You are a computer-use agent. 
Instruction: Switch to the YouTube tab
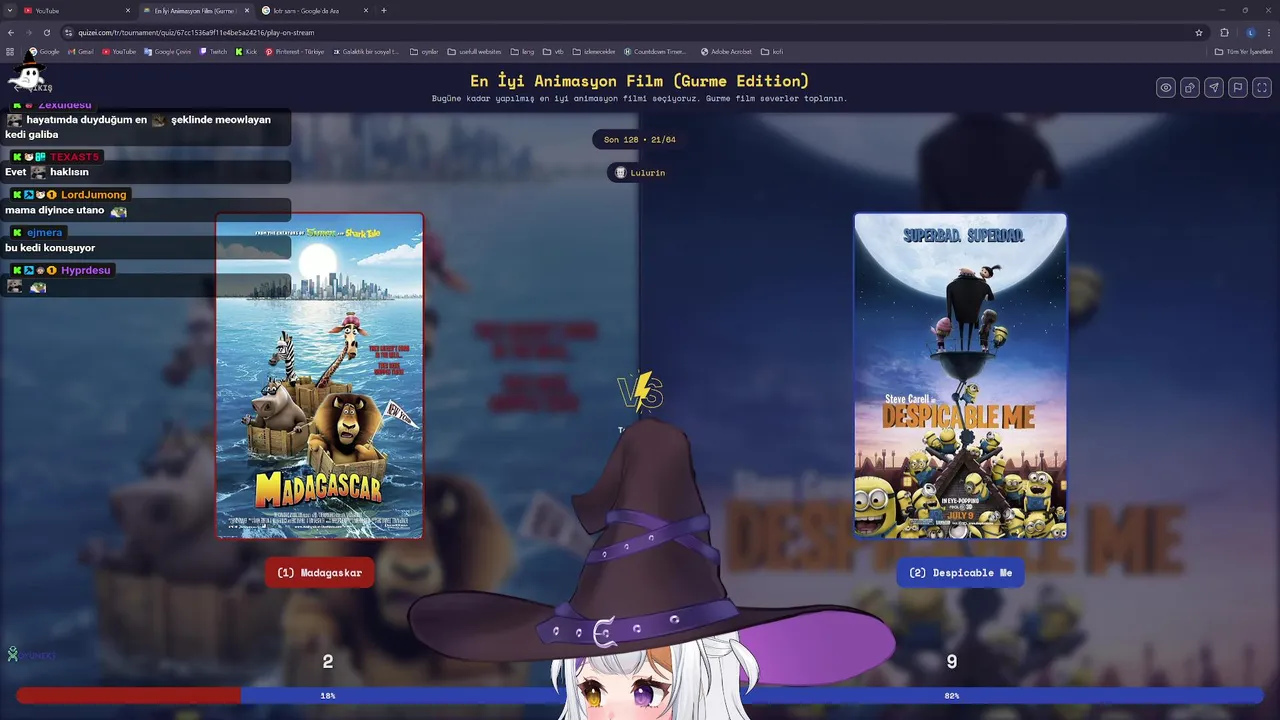[75, 10]
